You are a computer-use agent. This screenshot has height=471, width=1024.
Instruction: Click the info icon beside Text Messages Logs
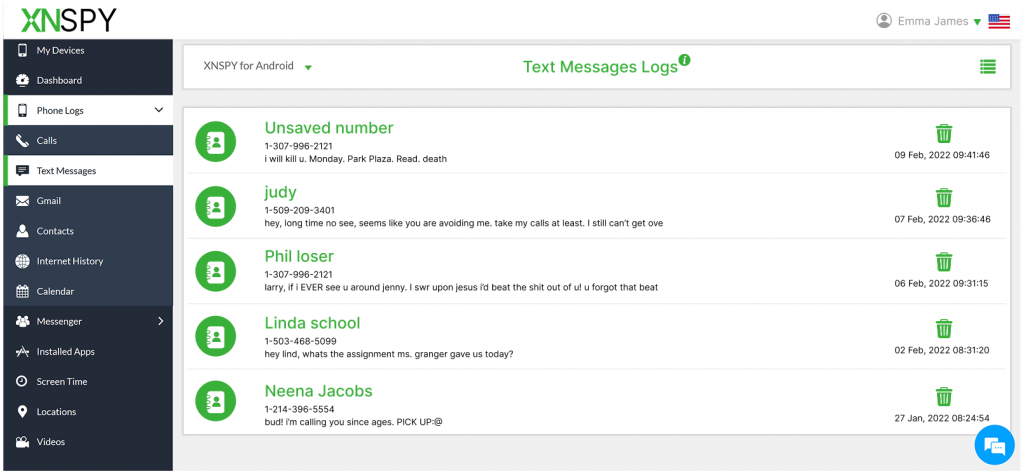click(x=685, y=60)
